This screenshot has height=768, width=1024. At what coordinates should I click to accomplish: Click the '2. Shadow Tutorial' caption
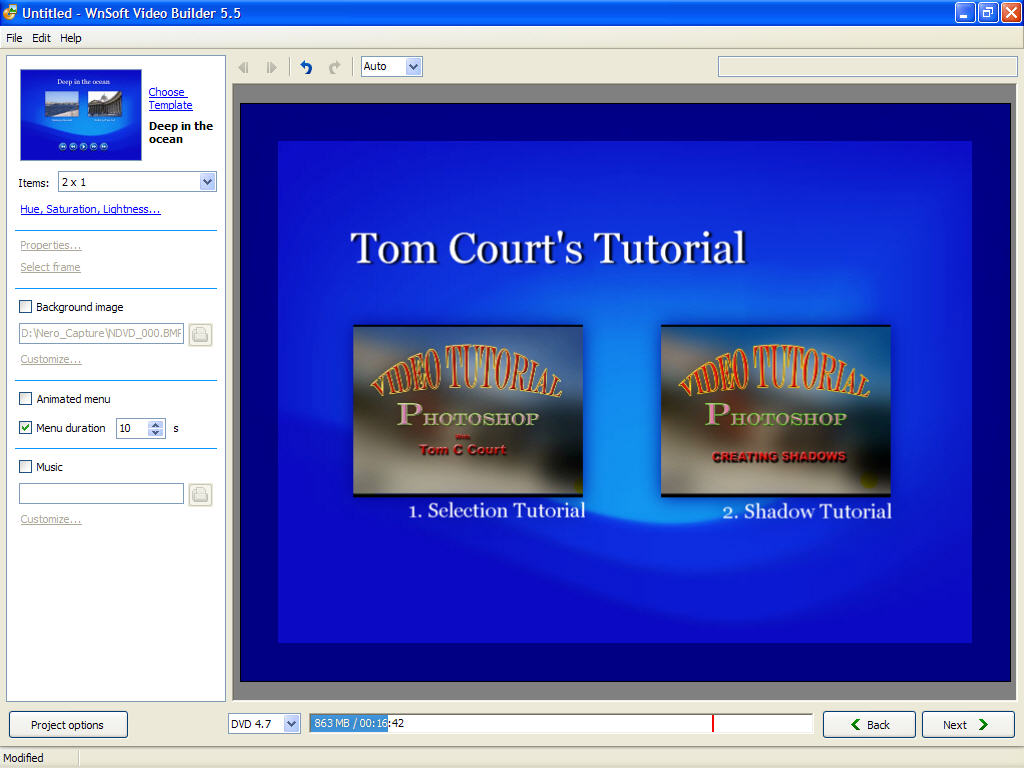point(807,511)
